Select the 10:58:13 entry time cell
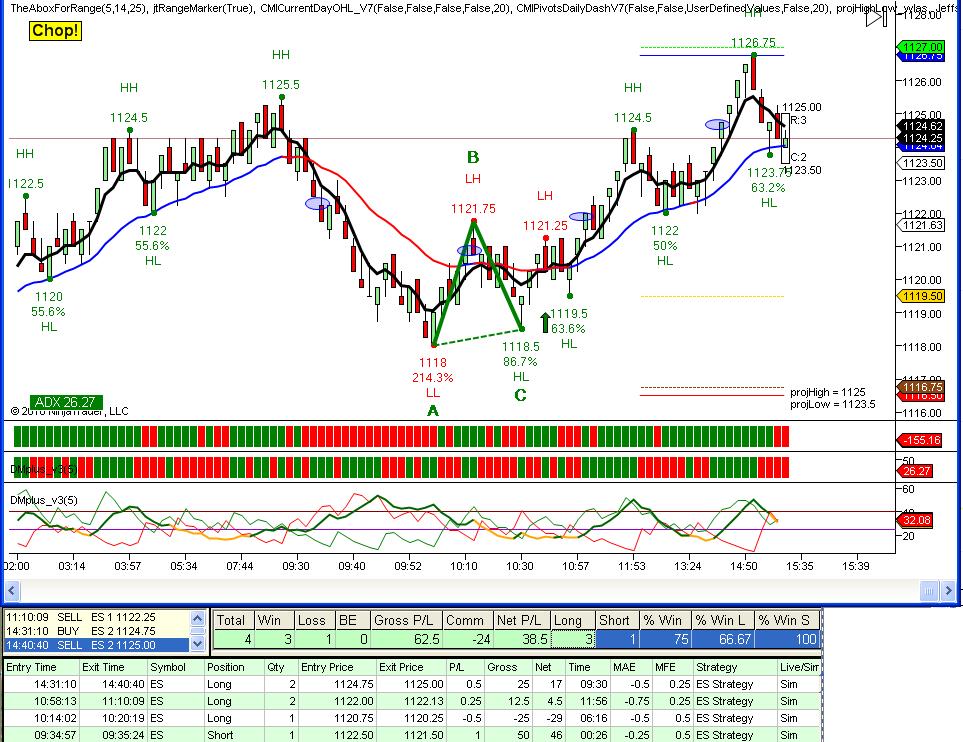 [42, 701]
